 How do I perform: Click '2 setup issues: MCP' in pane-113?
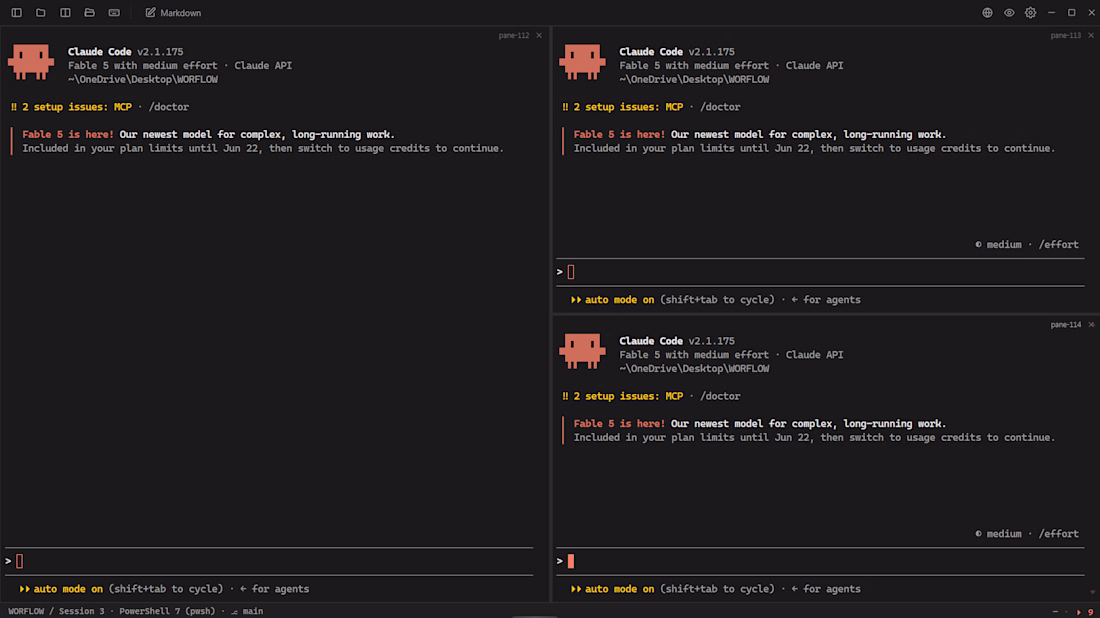[x=628, y=107]
